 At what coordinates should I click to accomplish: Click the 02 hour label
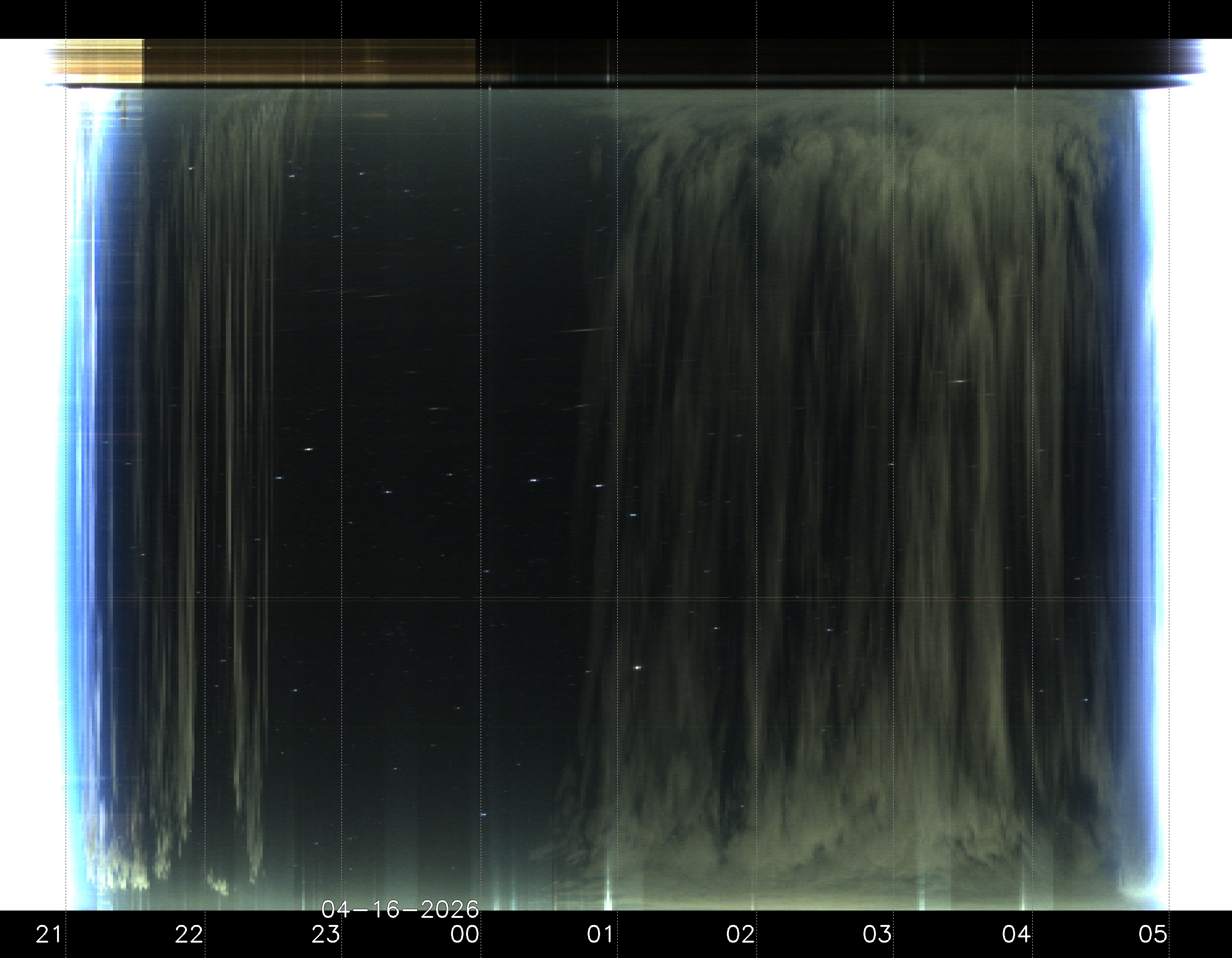[740, 935]
